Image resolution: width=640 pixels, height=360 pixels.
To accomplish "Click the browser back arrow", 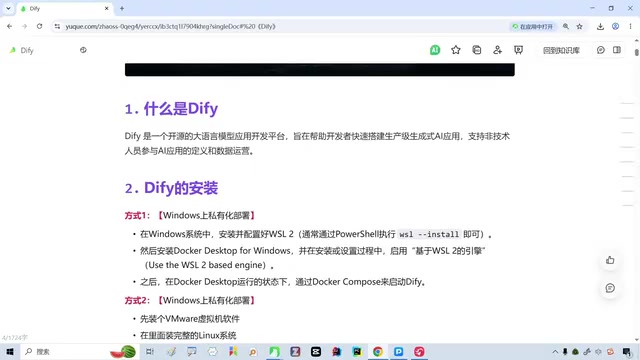I will (x=9, y=27).
